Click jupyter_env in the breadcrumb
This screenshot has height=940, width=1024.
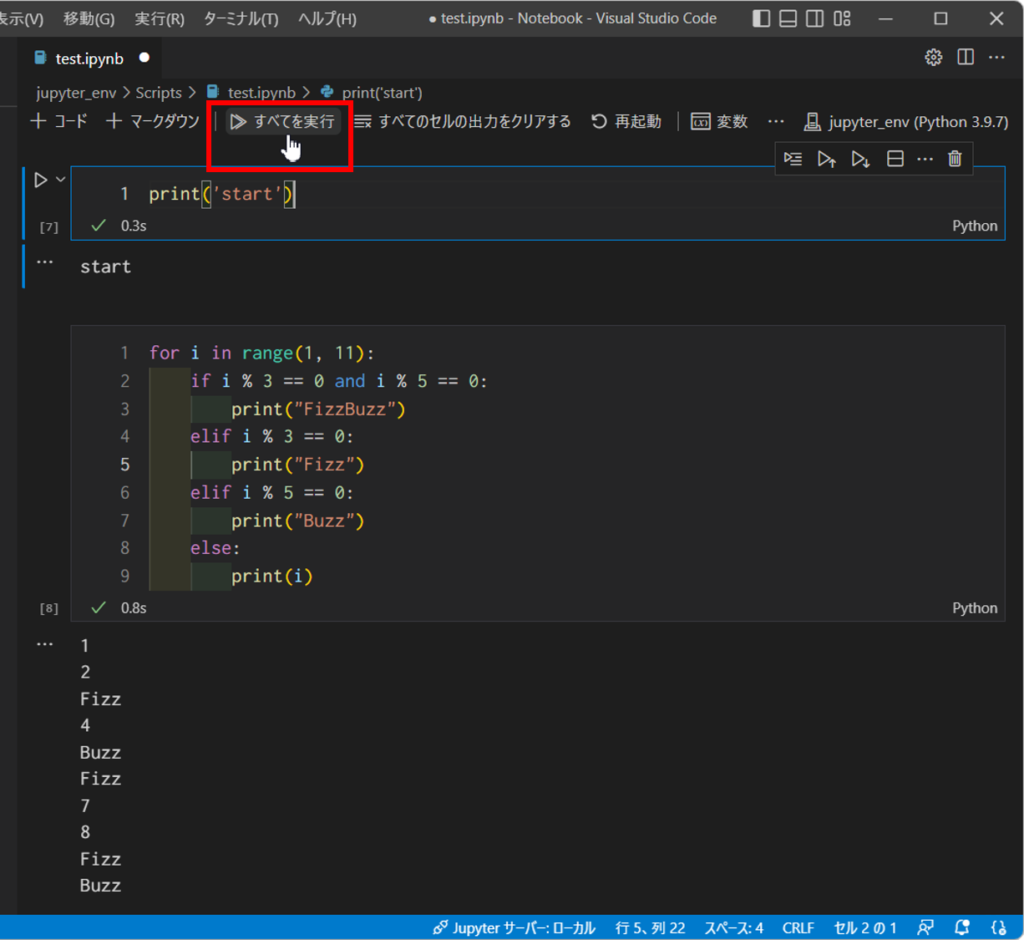click(76, 93)
